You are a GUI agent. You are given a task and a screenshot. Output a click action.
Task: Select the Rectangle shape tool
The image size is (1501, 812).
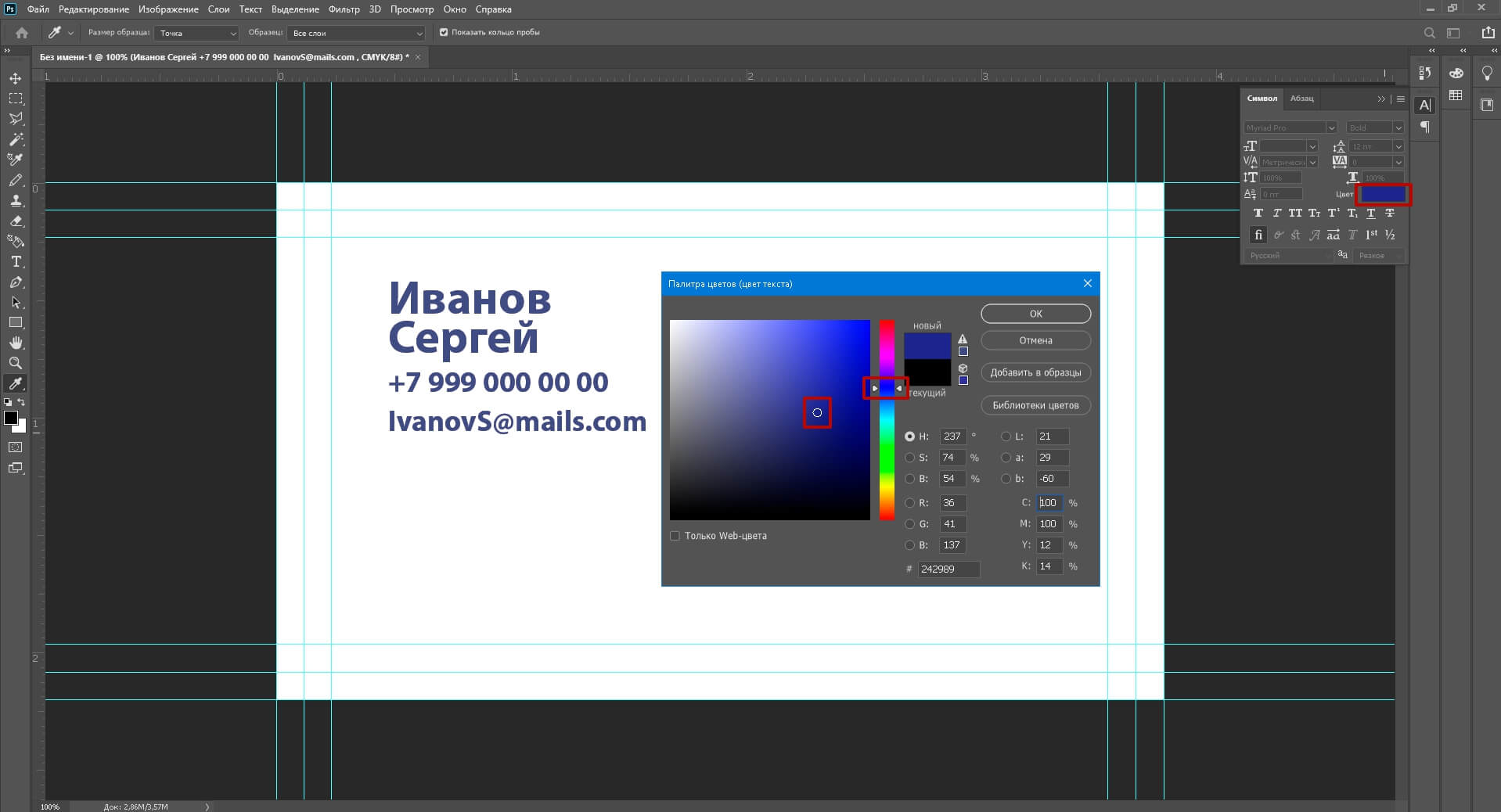(x=16, y=322)
